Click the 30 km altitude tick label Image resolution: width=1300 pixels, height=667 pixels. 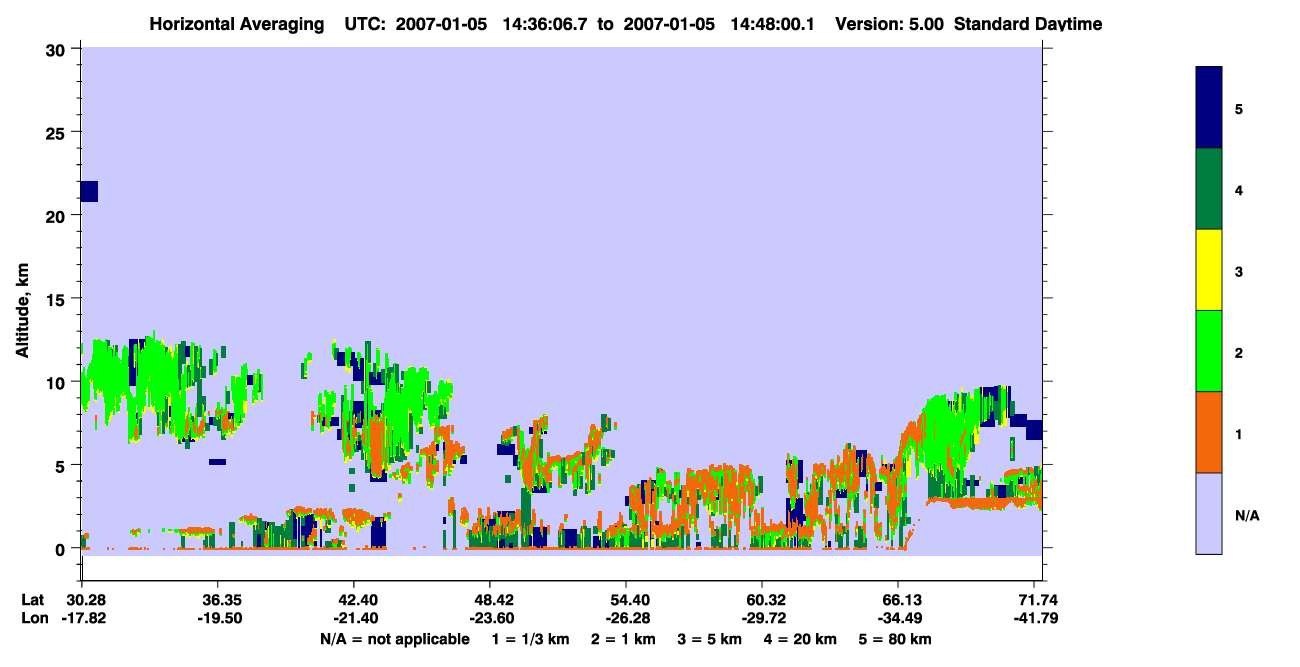(x=60, y=49)
